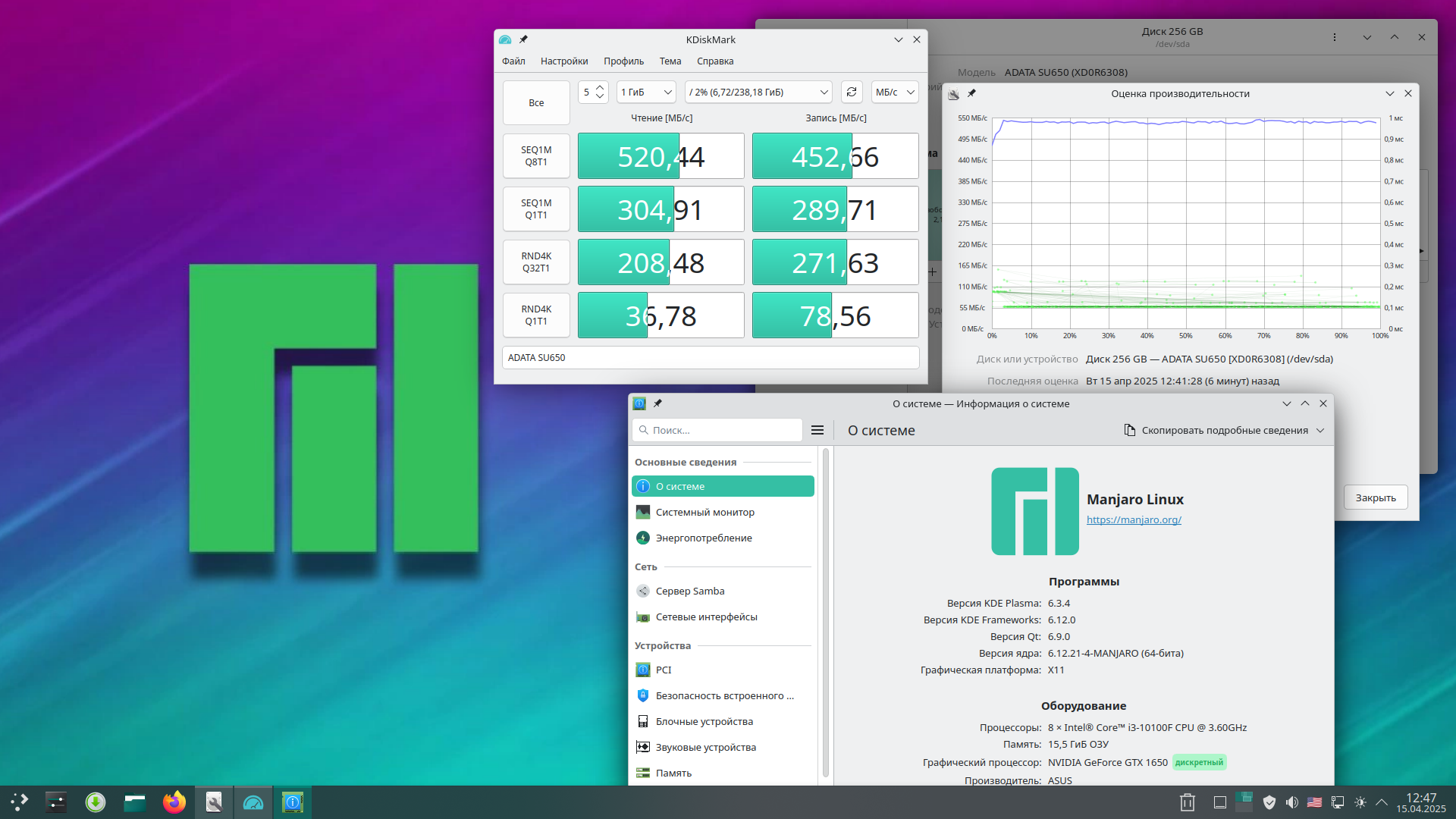Click the KDiskMark refresh storage list icon

click(x=852, y=92)
